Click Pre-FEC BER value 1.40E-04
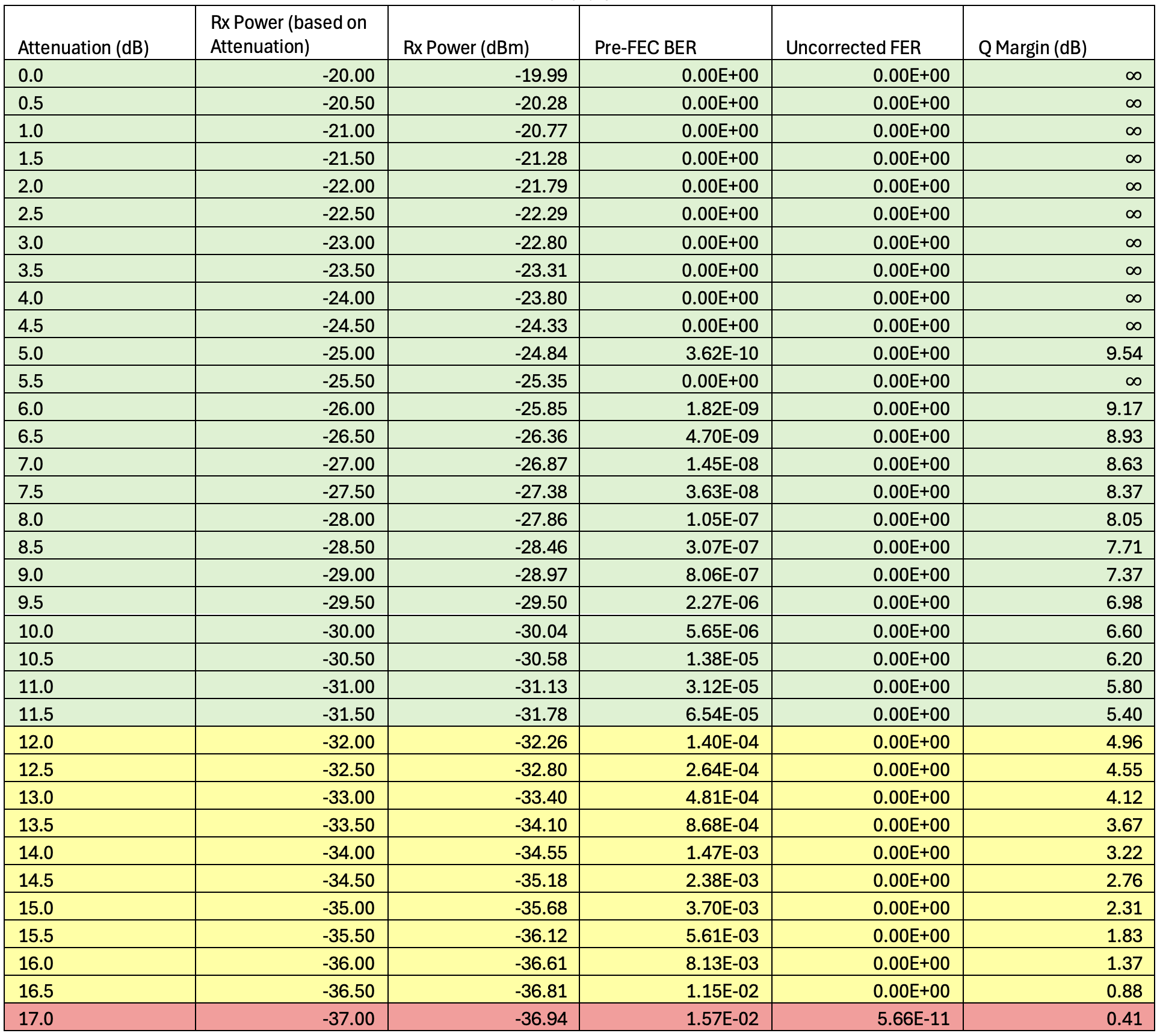This screenshot has height=1036, width=1160. coord(676,741)
